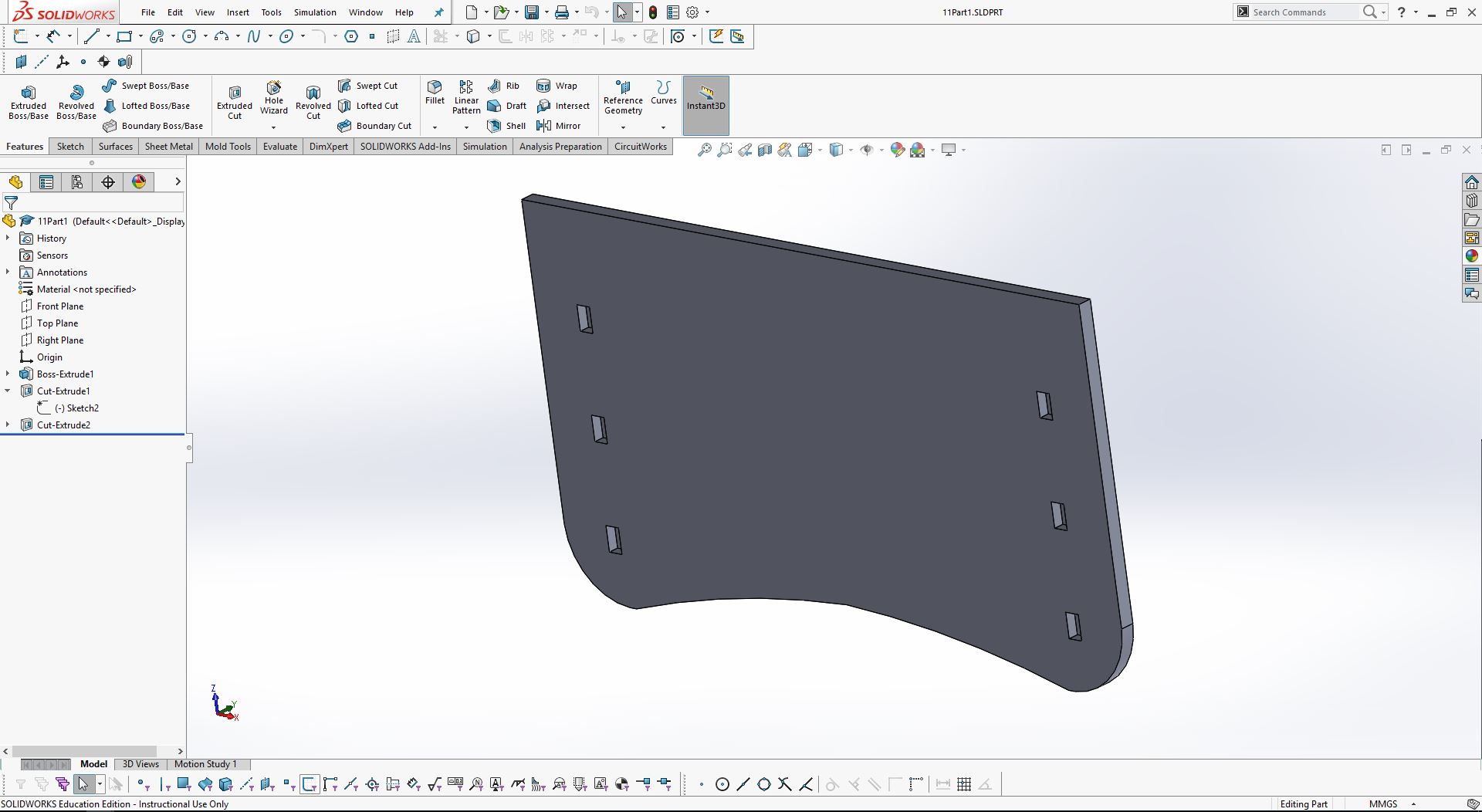Expand the Boss-Extrude1 feature node
This screenshot has height=812, width=1482.
(8, 374)
